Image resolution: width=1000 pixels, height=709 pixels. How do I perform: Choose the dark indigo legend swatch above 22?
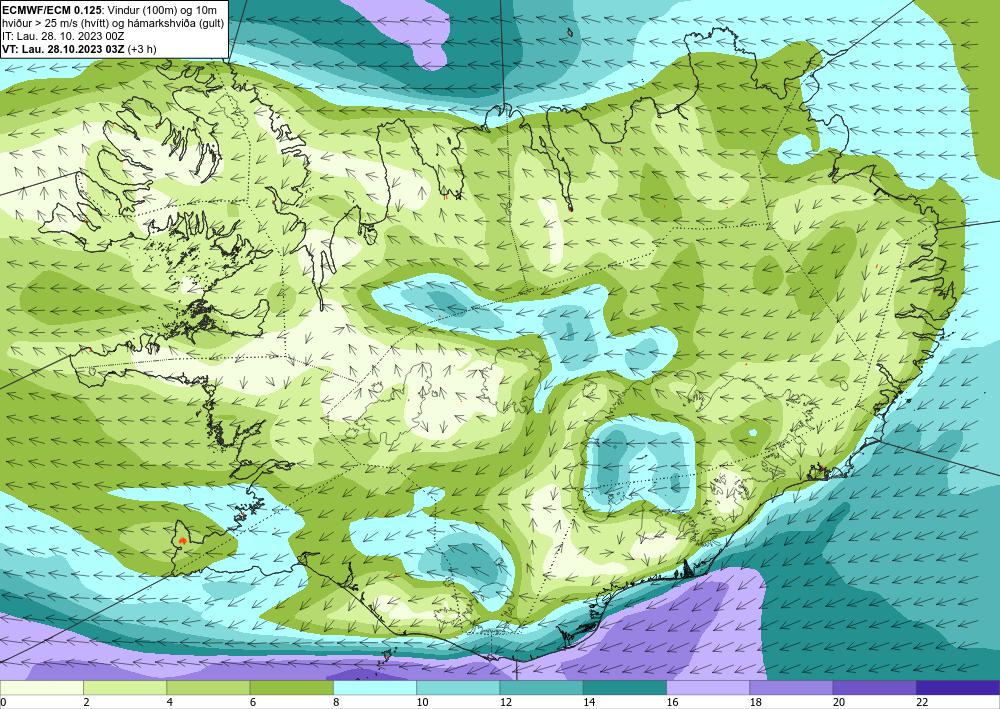point(958,688)
